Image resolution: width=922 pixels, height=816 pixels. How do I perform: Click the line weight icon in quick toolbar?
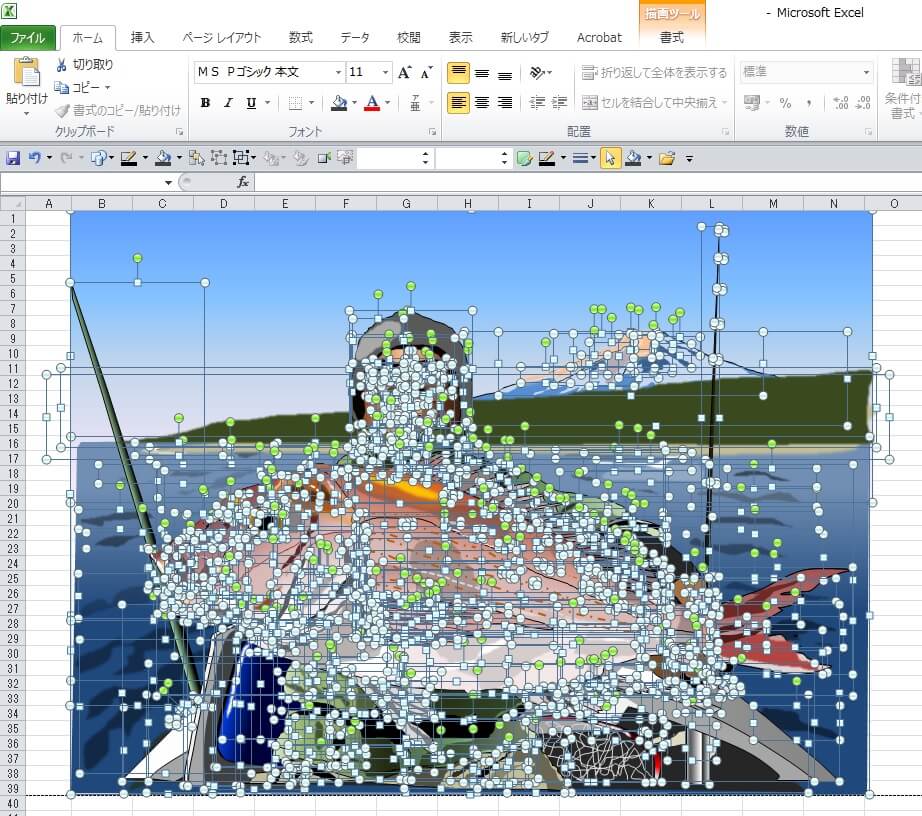(580, 158)
